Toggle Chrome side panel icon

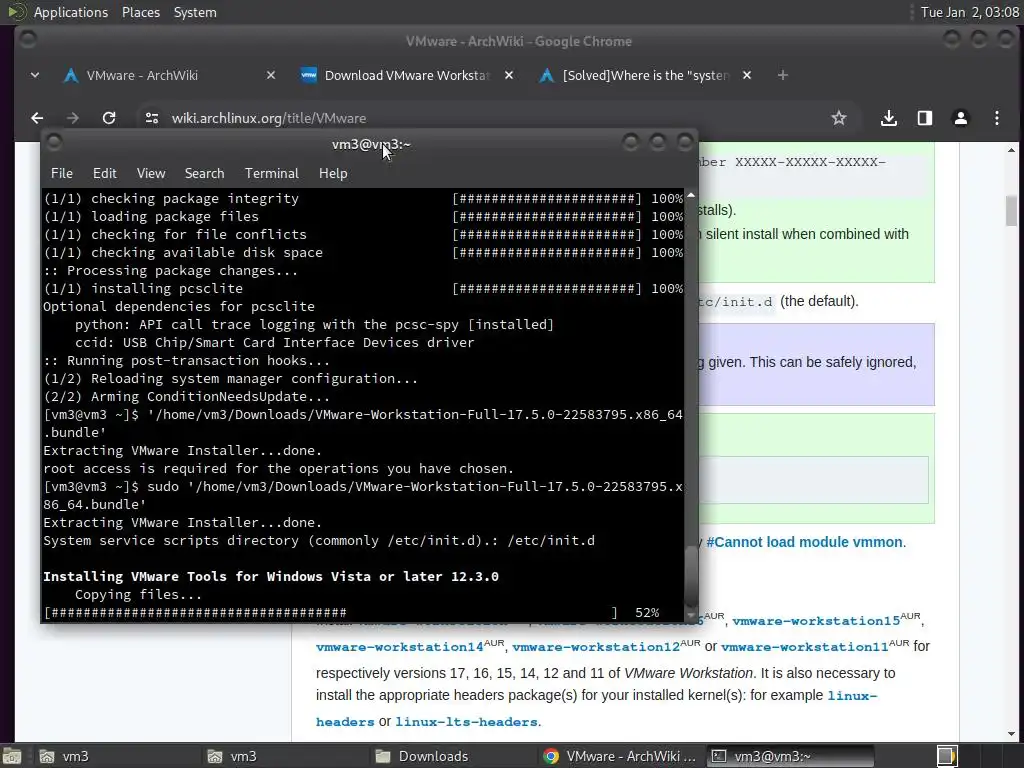[x=925, y=118]
